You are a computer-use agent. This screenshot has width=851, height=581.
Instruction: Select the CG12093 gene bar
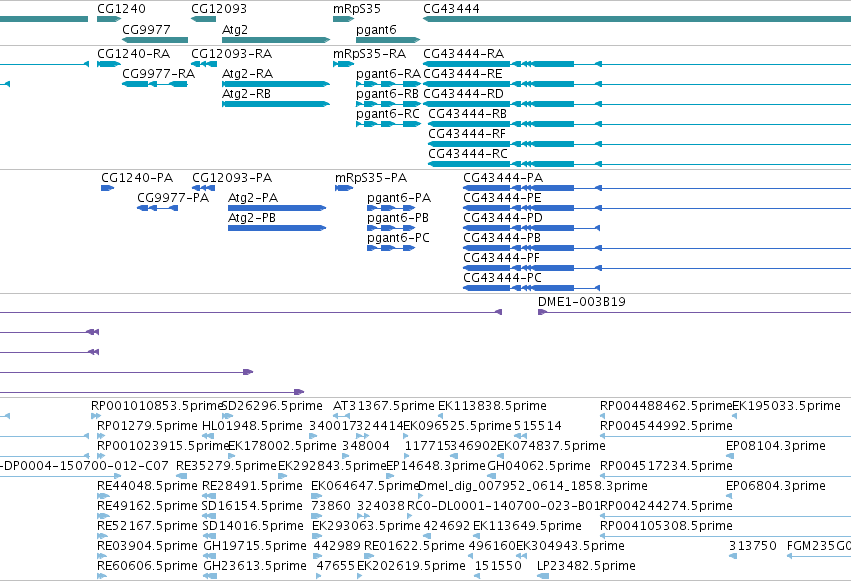[204, 19]
